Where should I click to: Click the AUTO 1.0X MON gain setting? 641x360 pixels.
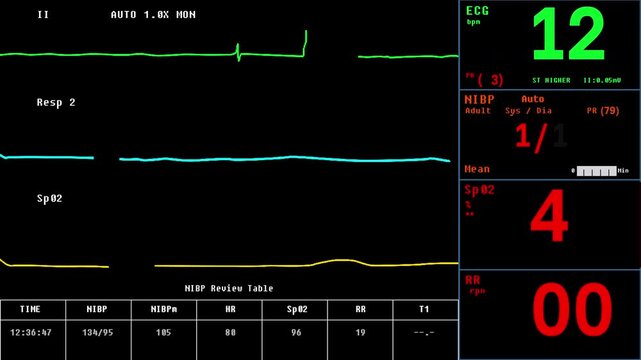(x=153, y=15)
